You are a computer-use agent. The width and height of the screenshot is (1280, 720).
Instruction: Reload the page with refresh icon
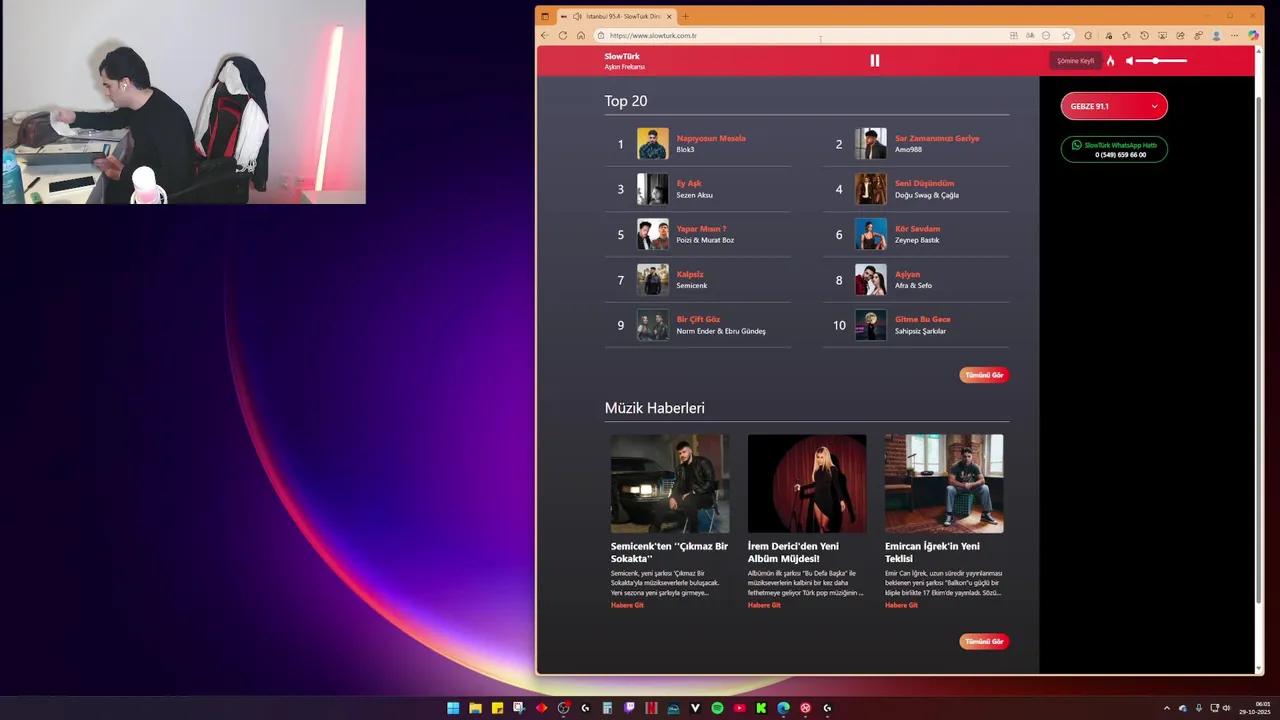(563, 35)
